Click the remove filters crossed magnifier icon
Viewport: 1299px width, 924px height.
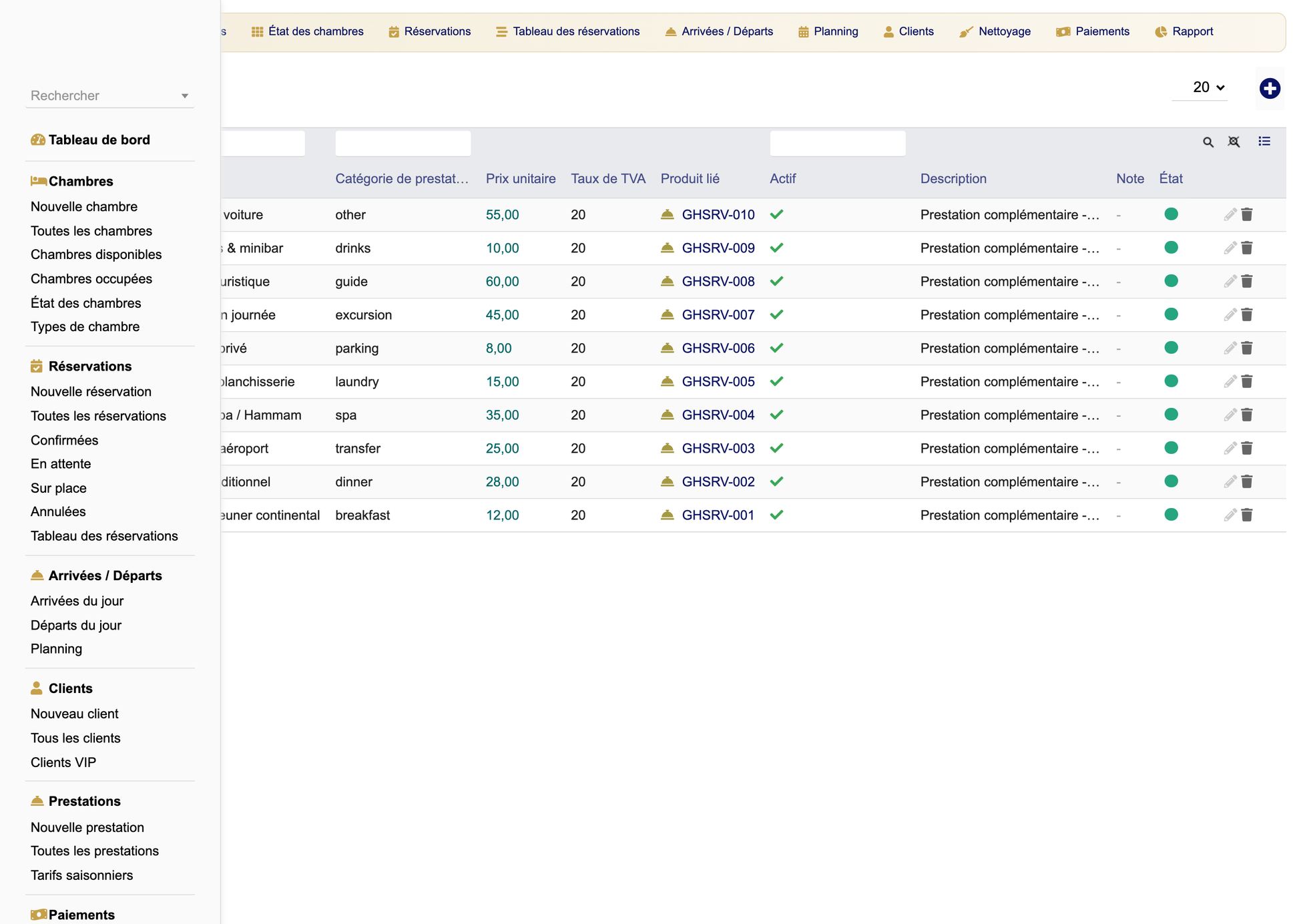1234,142
